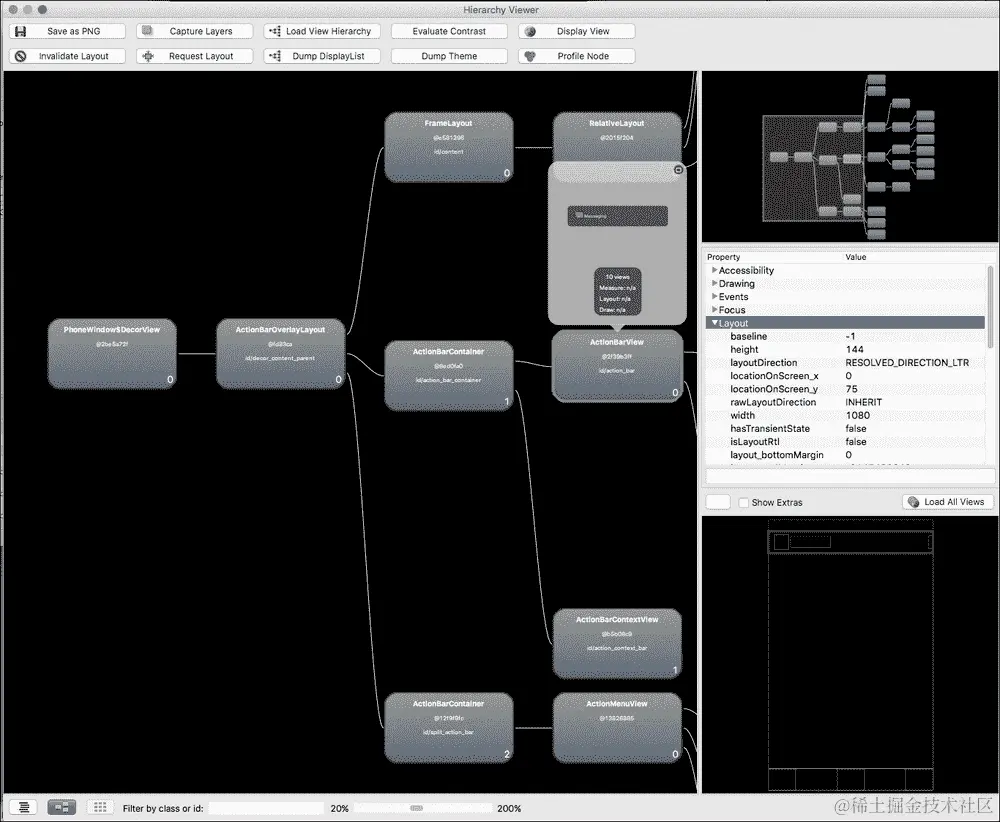Click the Messaging preview thumbnail in popup

pos(617,216)
